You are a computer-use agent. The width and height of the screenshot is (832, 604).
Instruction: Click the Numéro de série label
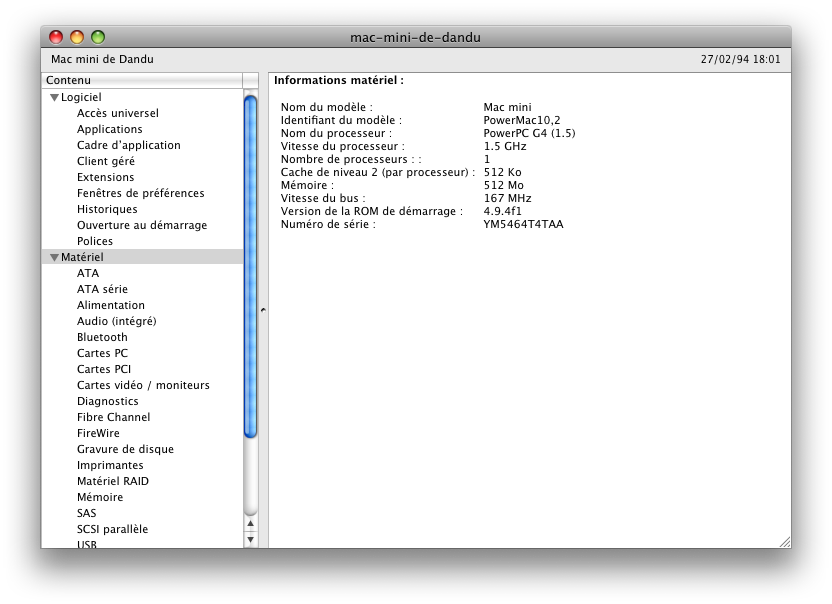tap(328, 224)
